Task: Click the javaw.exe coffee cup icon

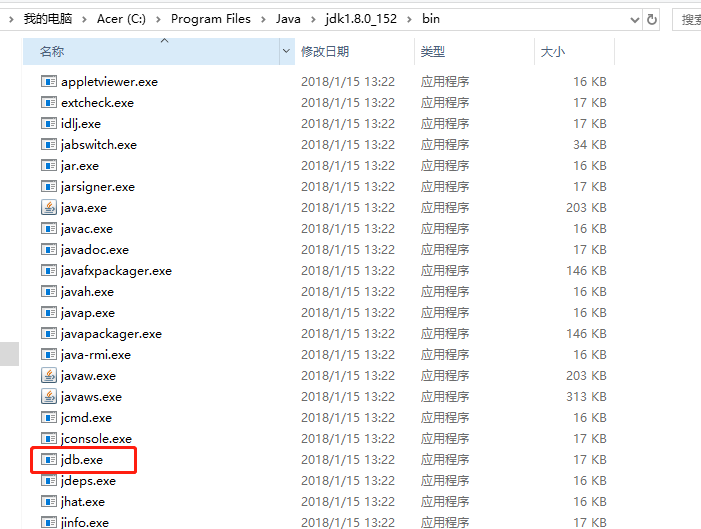Action: pos(49,376)
